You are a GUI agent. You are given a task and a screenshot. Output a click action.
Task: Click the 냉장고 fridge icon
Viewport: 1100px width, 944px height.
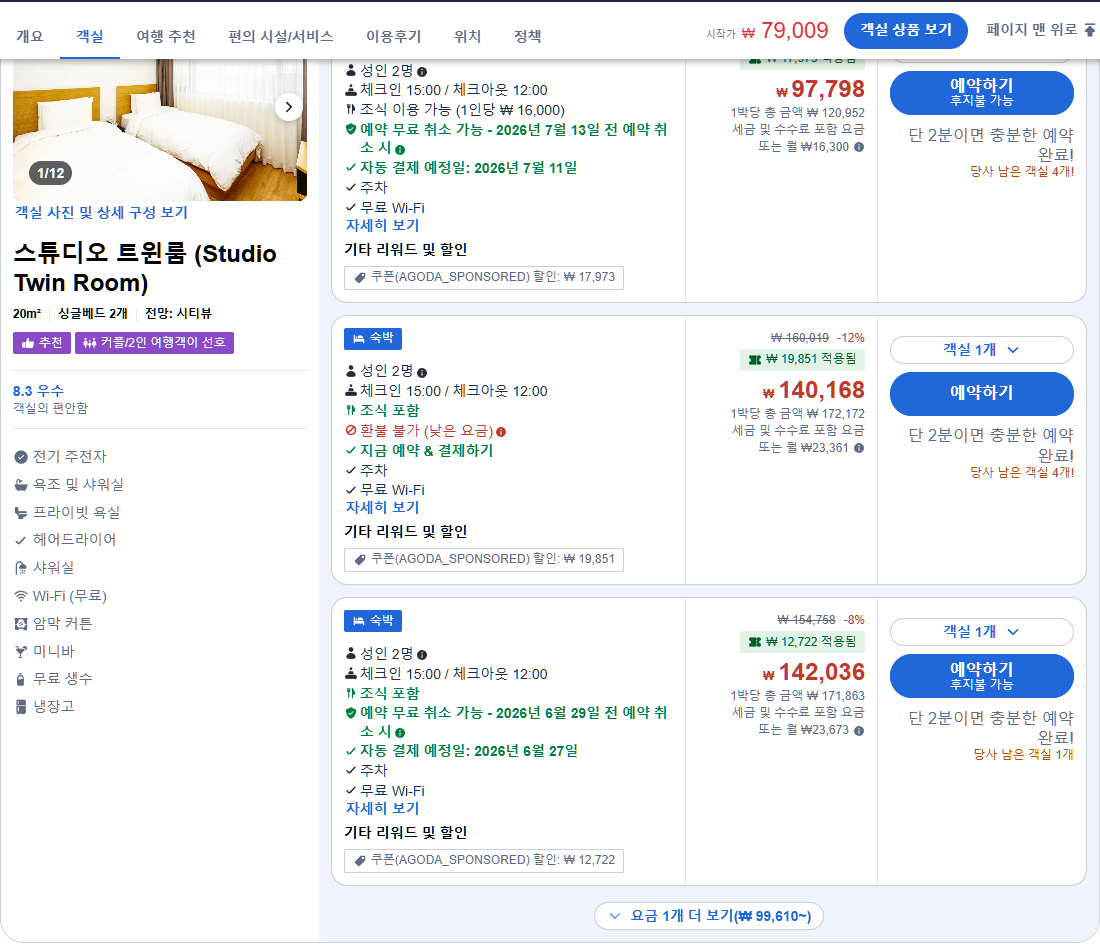21,706
